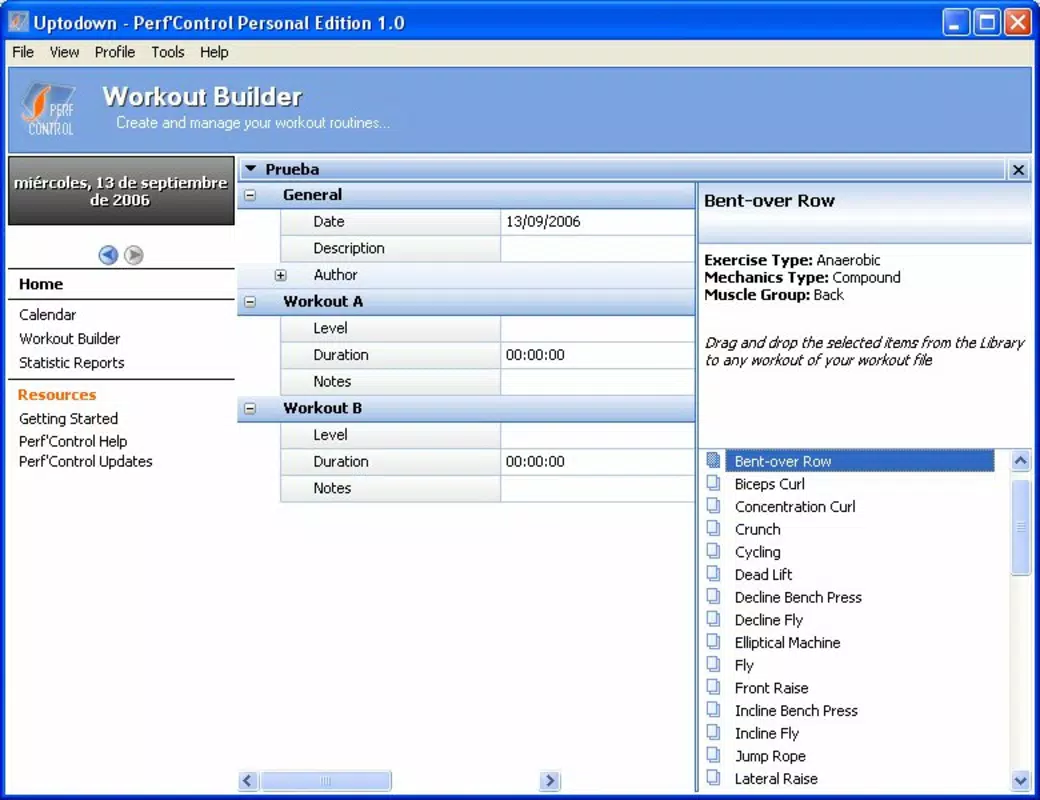Click Workout B Notes value field
Screen dimensions: 1040x800
[598, 488]
